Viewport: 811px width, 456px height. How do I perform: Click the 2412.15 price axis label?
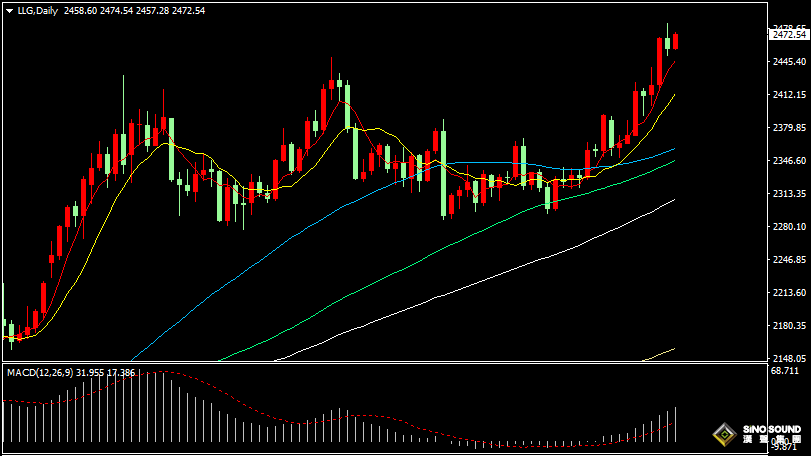pyautogui.click(x=788, y=95)
